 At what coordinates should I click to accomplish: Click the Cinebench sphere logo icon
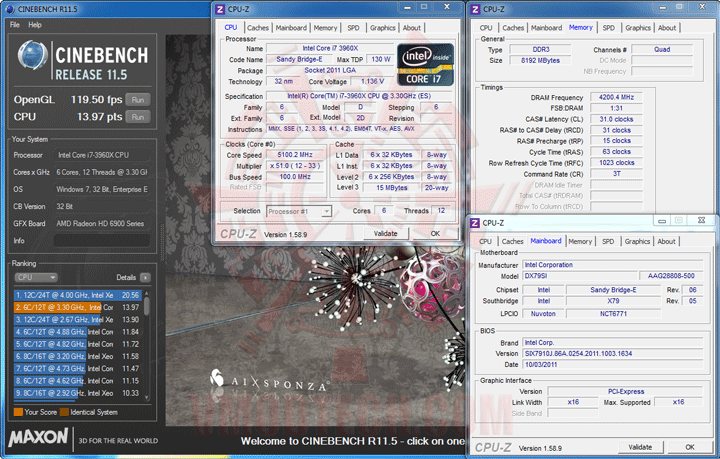(32, 56)
